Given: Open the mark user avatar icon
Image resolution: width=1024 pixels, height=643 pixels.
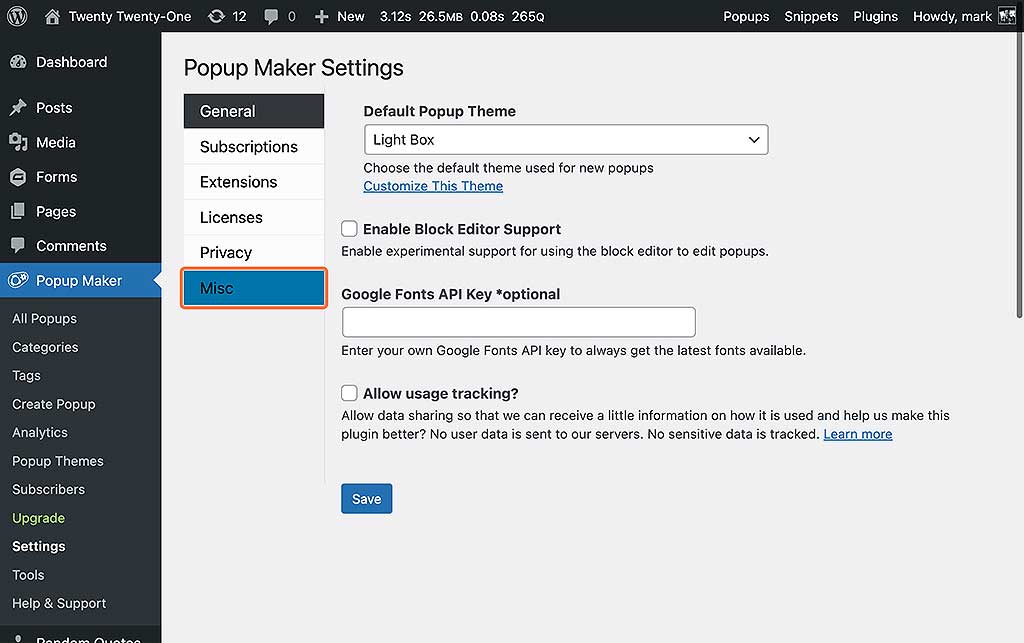Looking at the screenshot, I should point(1007,16).
